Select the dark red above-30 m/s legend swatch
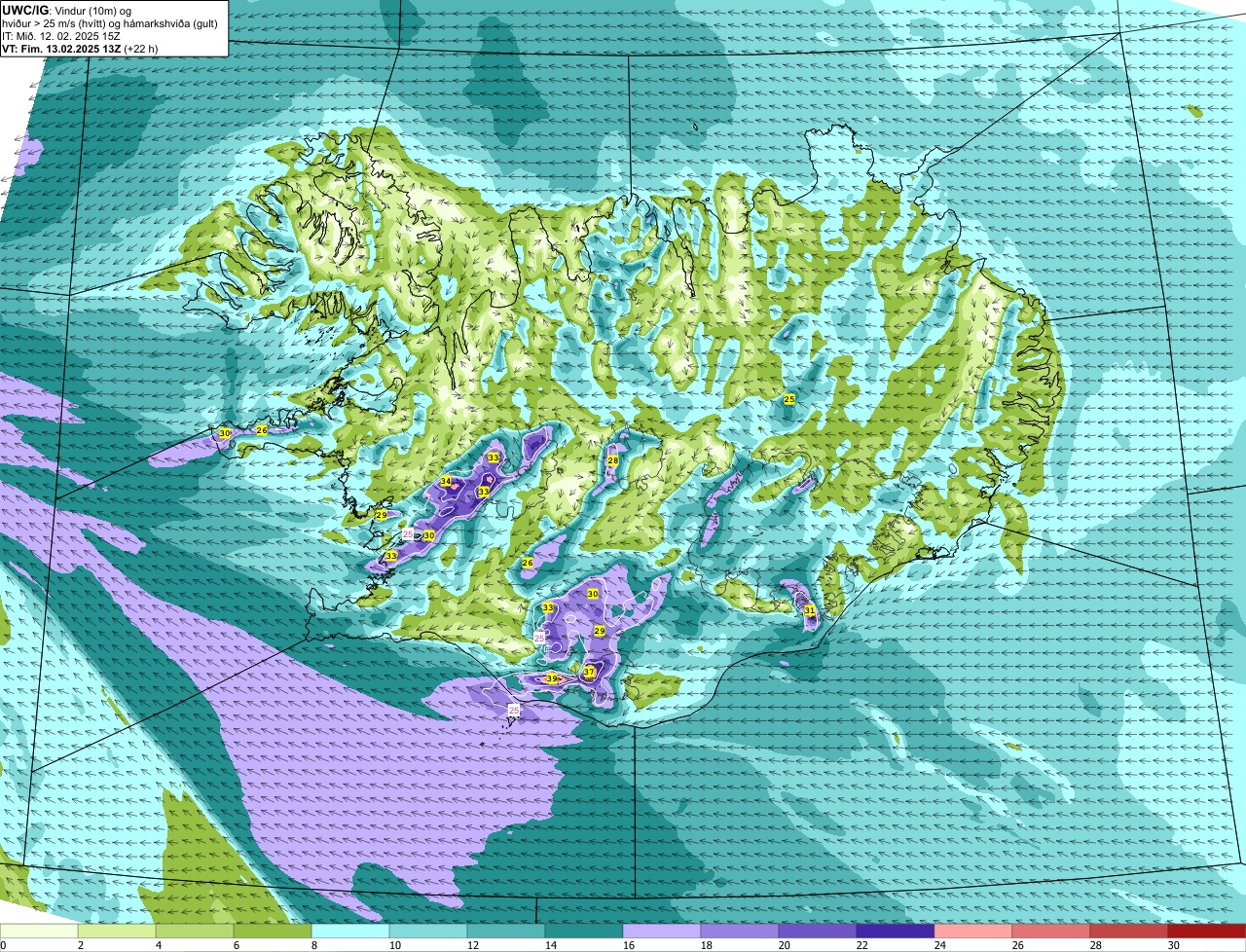This screenshot has width=1246, height=952. coord(1207,932)
